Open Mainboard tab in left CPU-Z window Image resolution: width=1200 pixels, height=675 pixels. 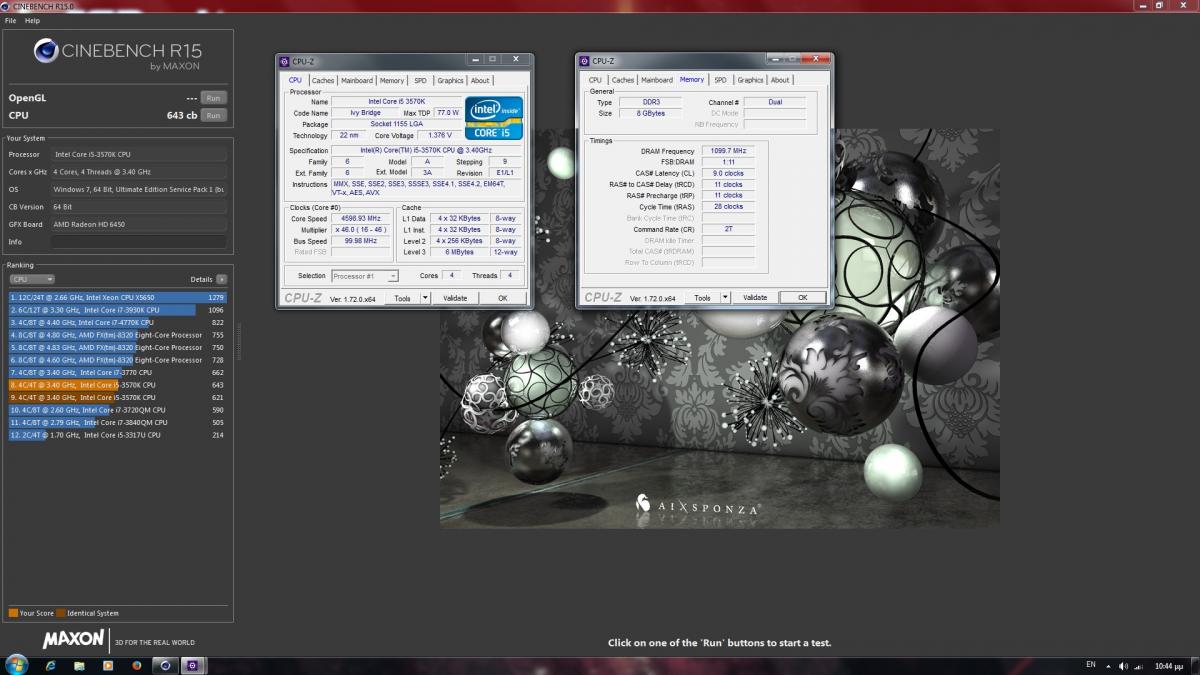tap(357, 80)
